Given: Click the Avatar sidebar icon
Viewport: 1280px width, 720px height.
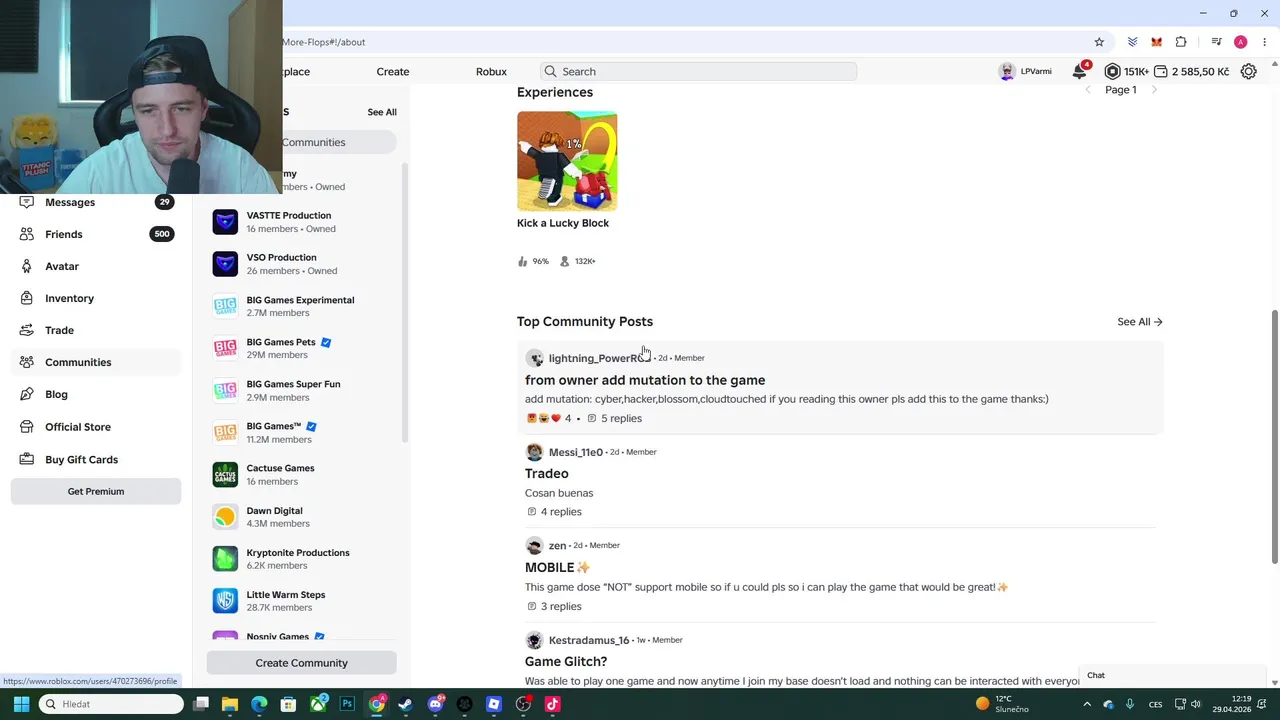Looking at the screenshot, I should (x=26, y=266).
